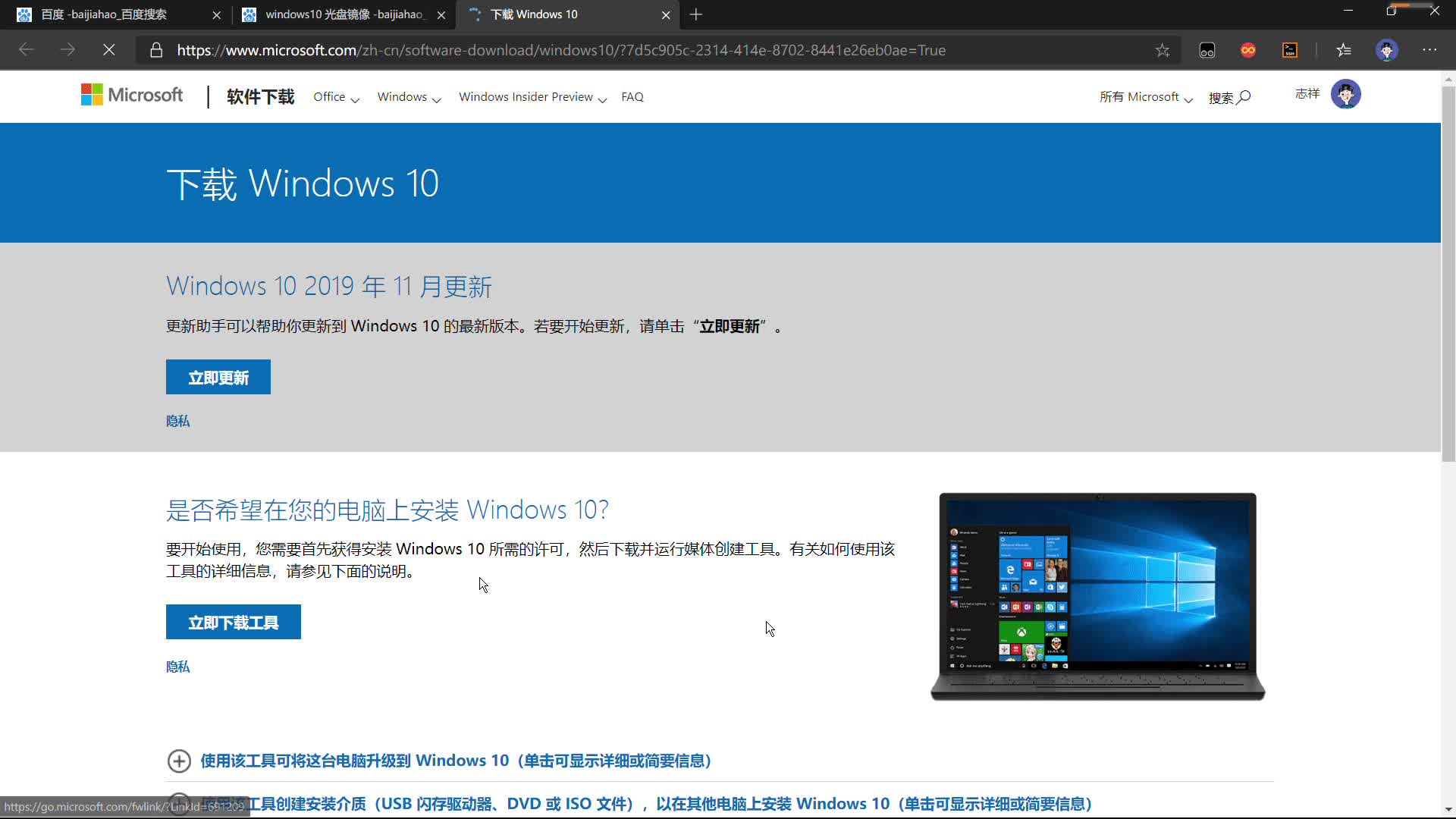This screenshot has width=1456, height=819.
Task: Click the scrollbar down arrow
Action: click(x=1448, y=810)
